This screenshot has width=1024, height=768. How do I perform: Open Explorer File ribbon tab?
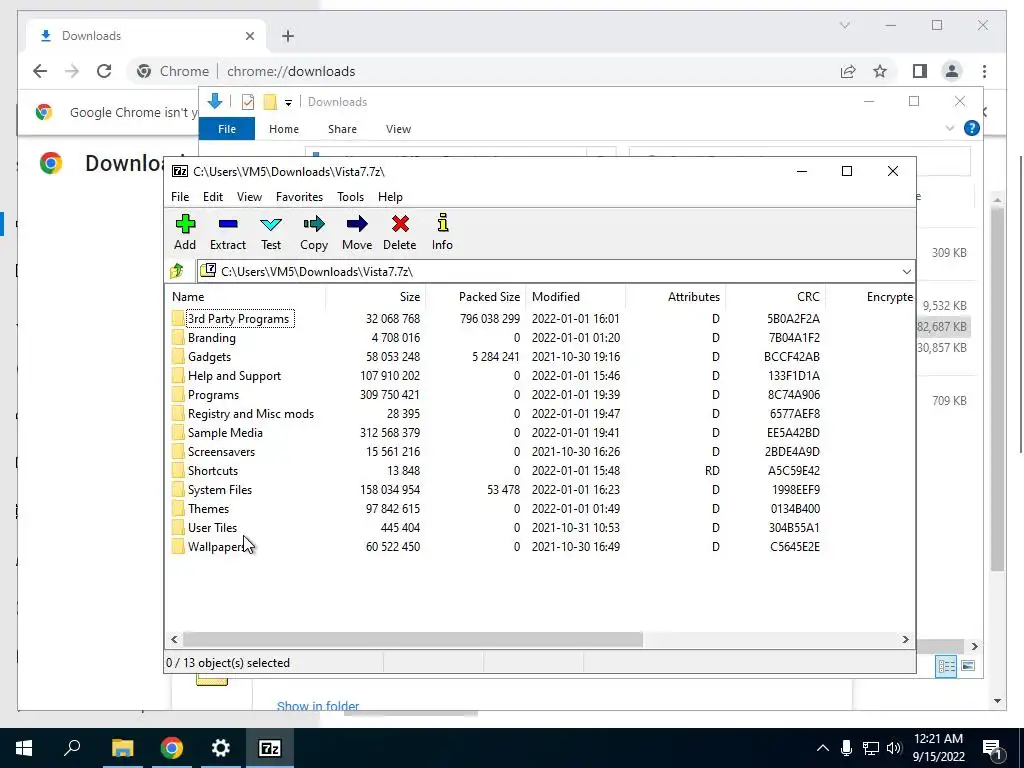pyautogui.click(x=227, y=129)
